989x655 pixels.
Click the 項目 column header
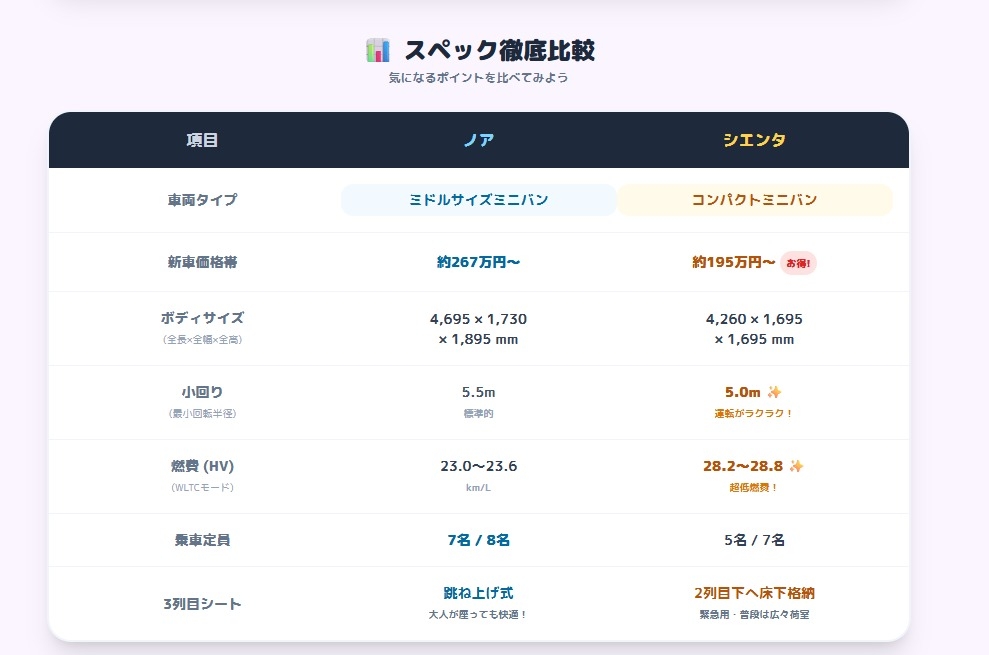[x=202, y=140]
